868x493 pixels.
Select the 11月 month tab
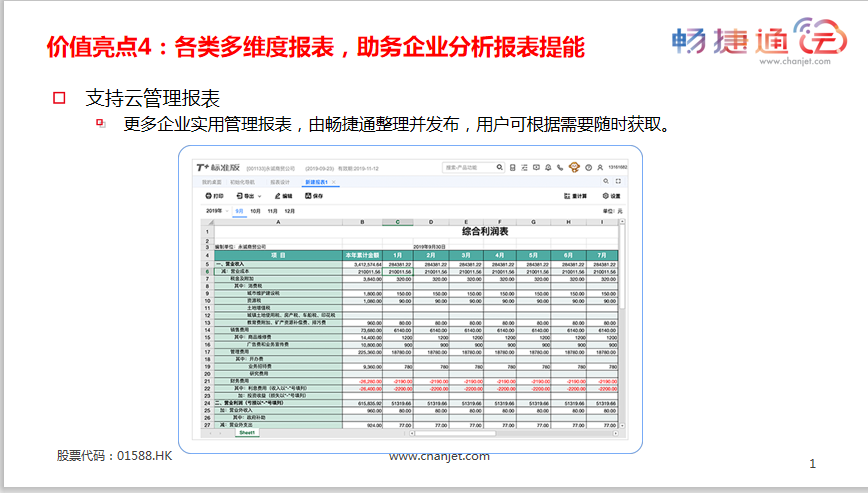(x=272, y=211)
